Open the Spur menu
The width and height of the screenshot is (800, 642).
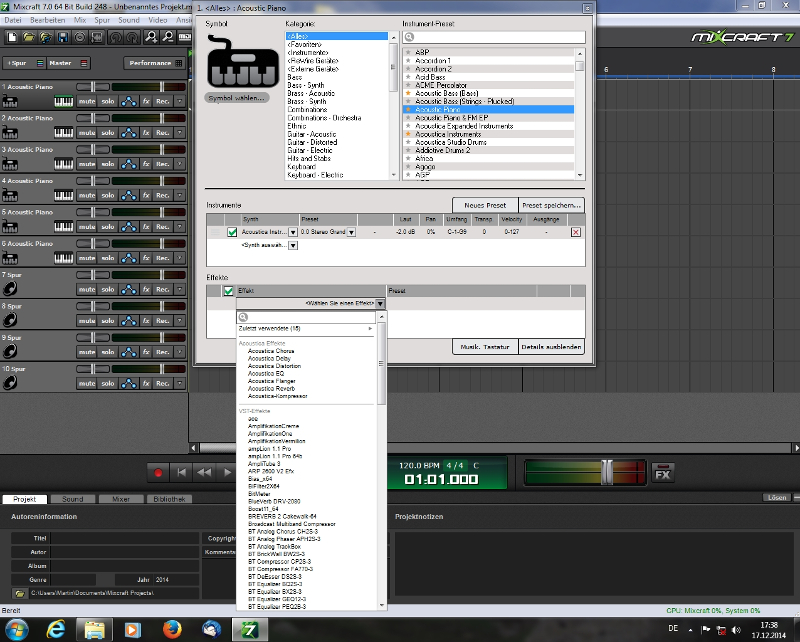tap(102, 20)
